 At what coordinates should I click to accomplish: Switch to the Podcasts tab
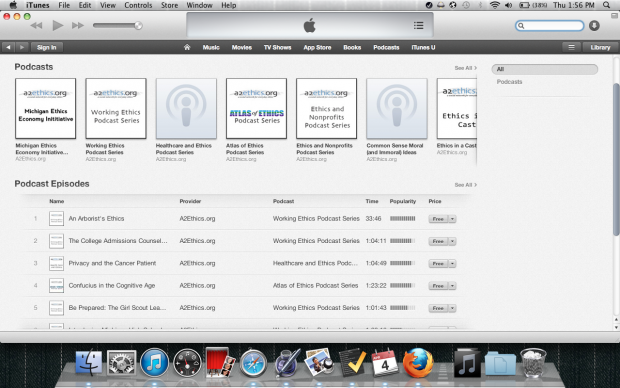click(386, 47)
